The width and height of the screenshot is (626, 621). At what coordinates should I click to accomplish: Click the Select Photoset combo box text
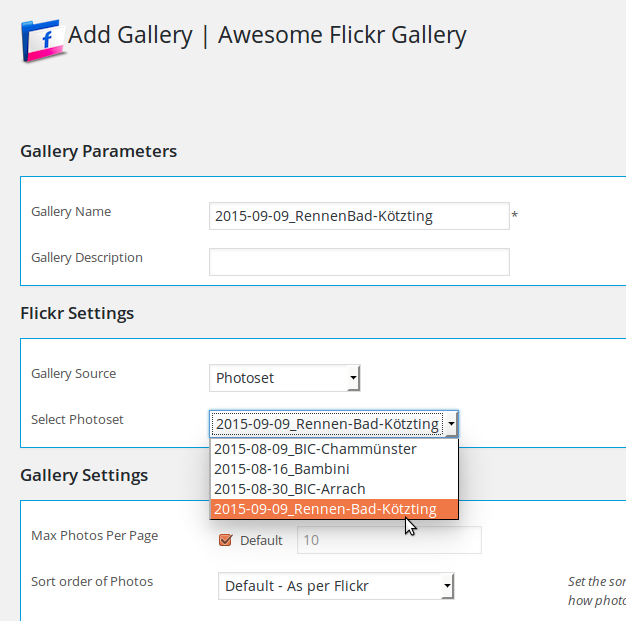[x=327, y=424]
